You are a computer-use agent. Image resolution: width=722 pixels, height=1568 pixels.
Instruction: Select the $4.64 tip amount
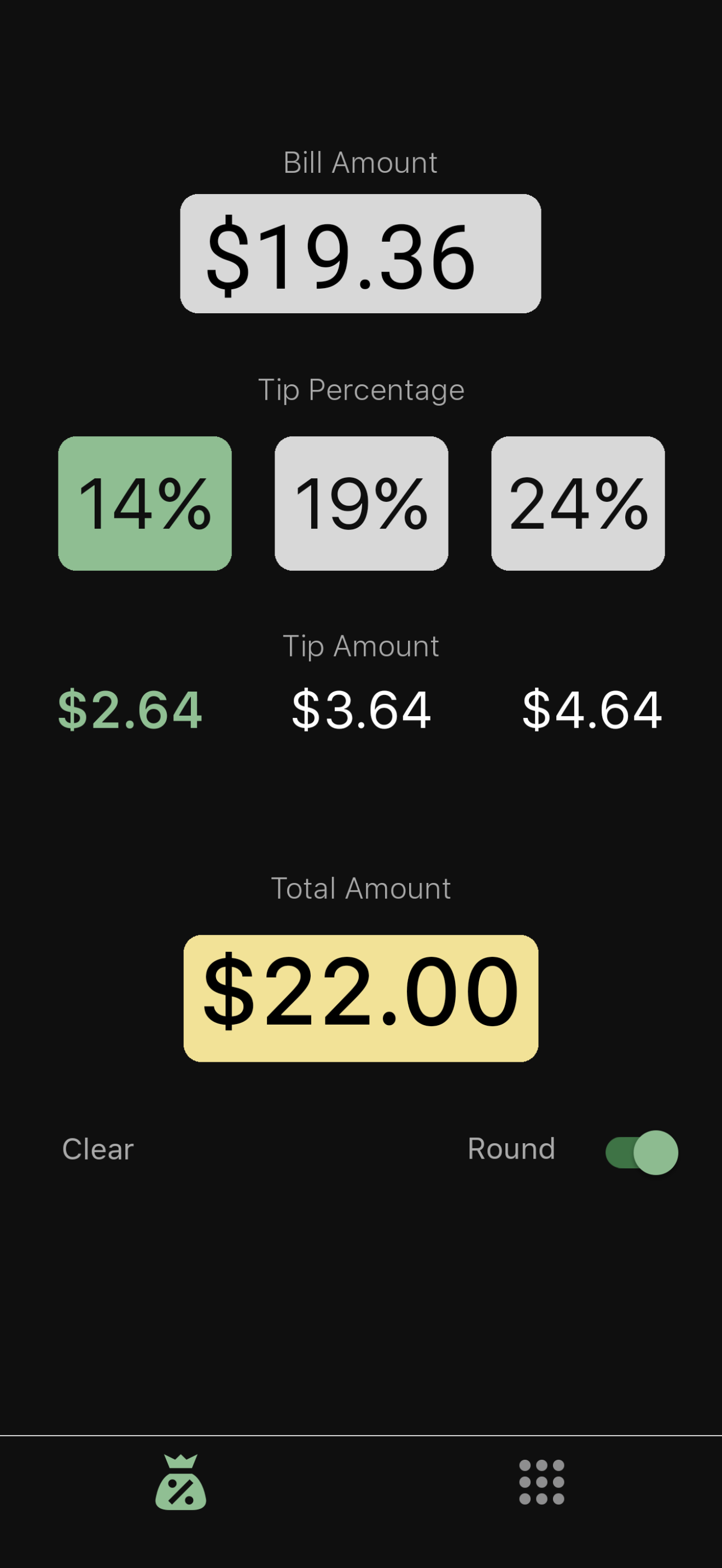tap(592, 710)
